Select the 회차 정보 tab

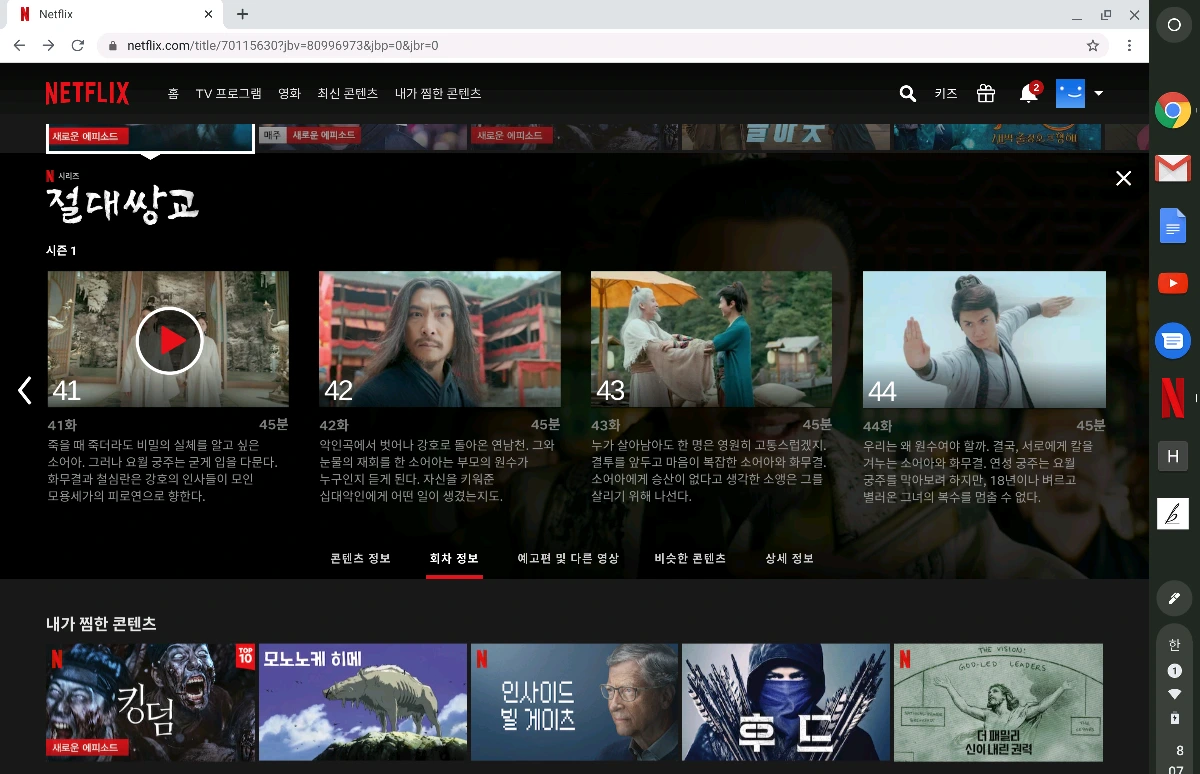click(454, 558)
